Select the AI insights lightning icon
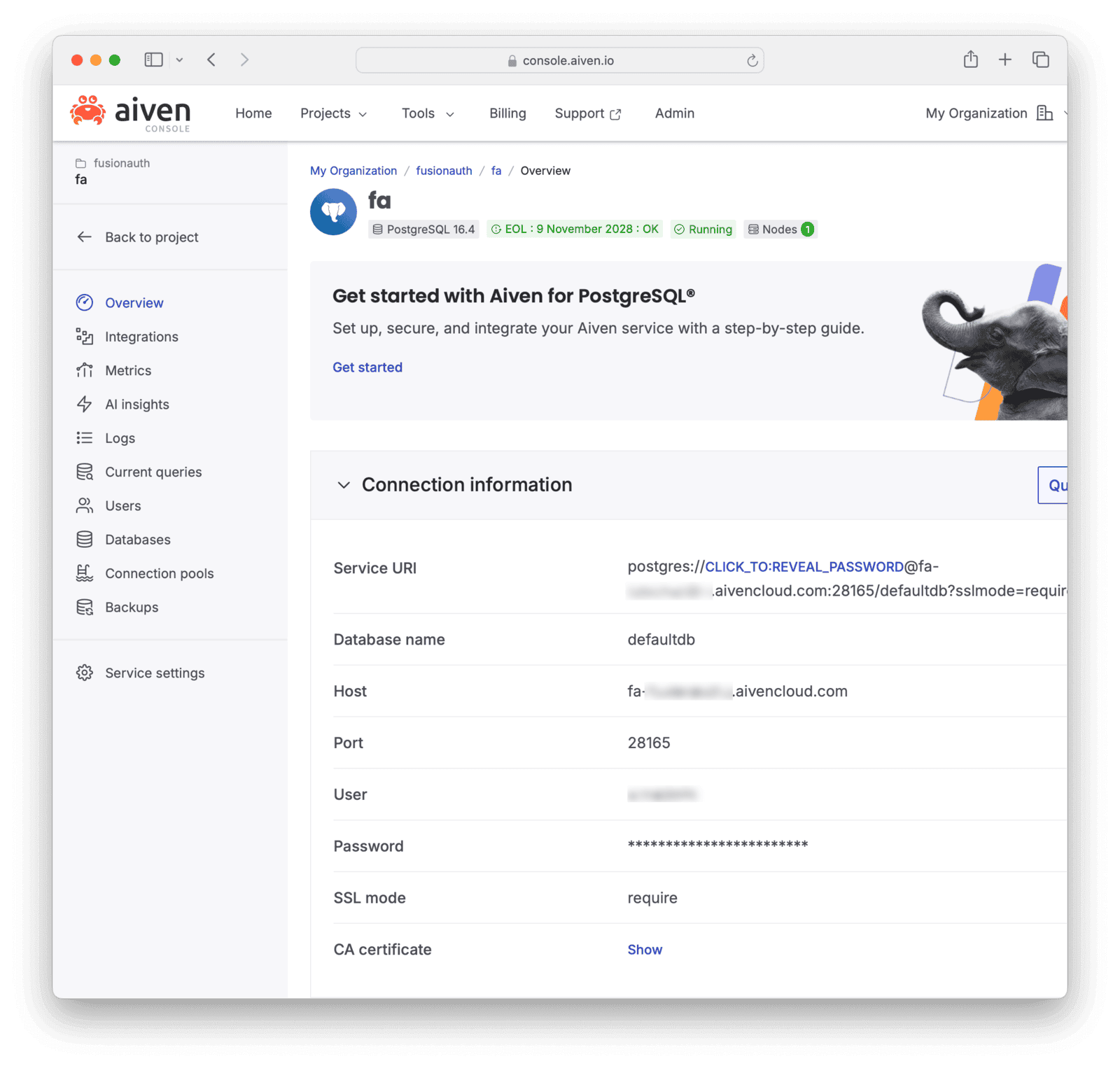Image resolution: width=1120 pixels, height=1068 pixels. pyautogui.click(x=85, y=405)
